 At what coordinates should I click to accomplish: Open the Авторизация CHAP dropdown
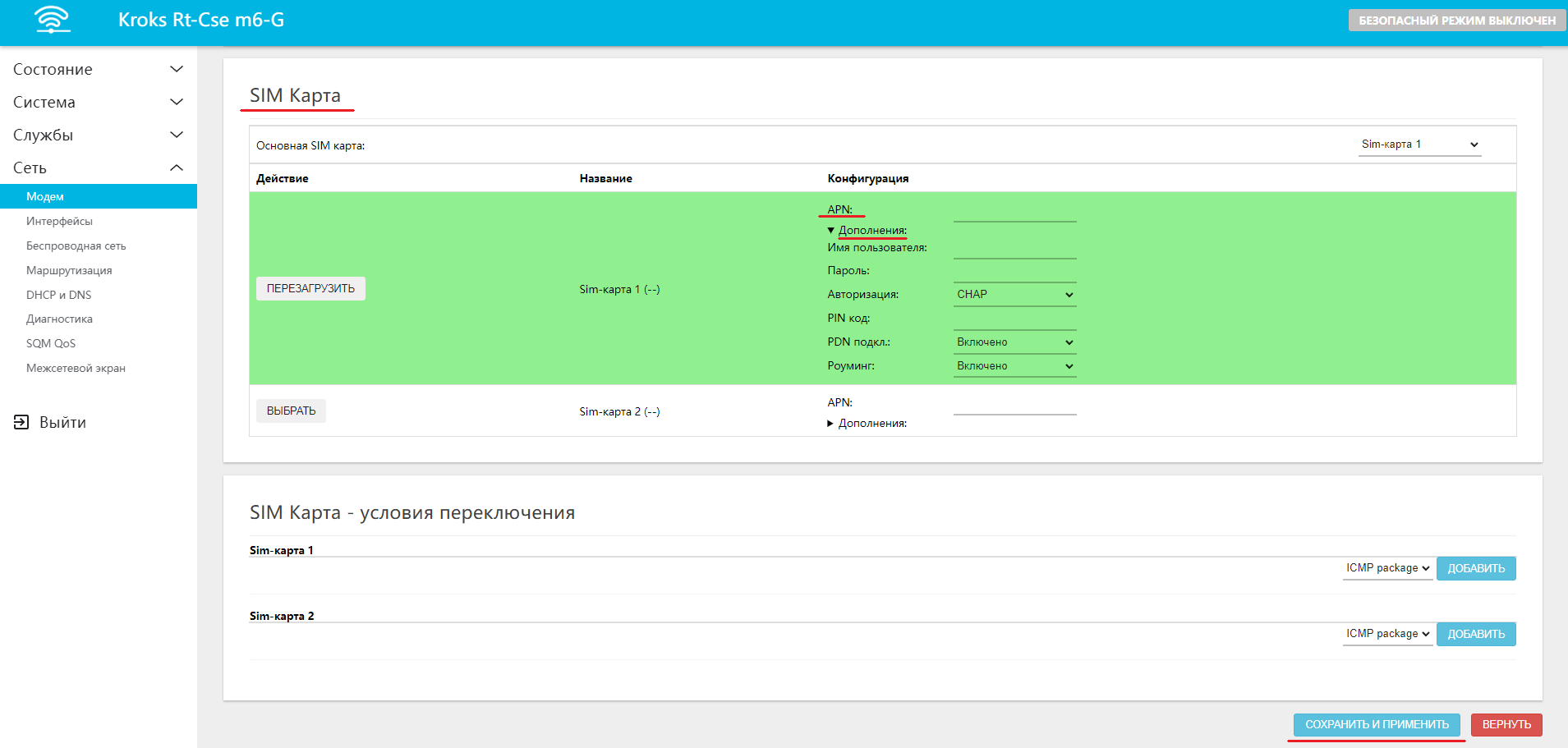(1014, 295)
